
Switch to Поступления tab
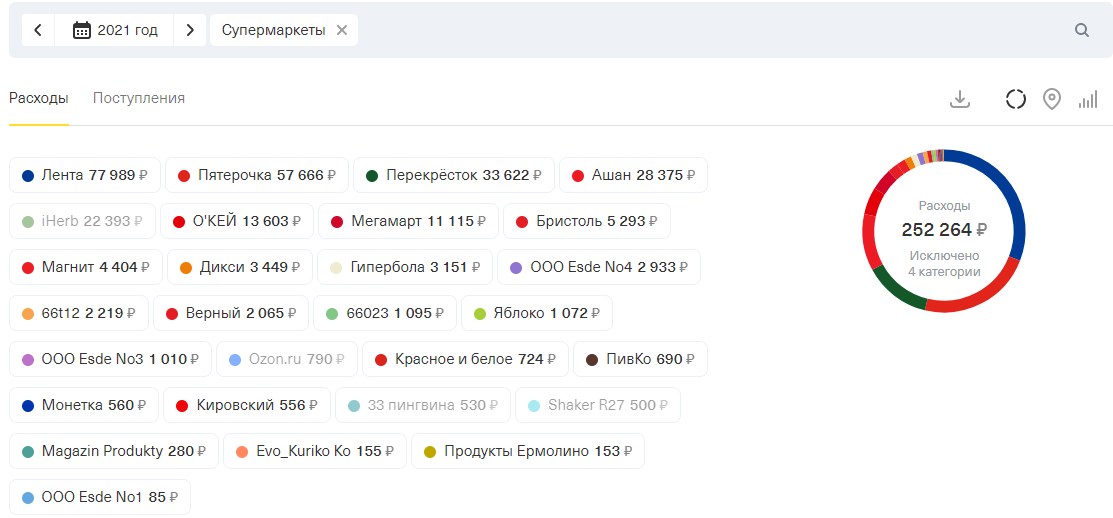tap(139, 98)
